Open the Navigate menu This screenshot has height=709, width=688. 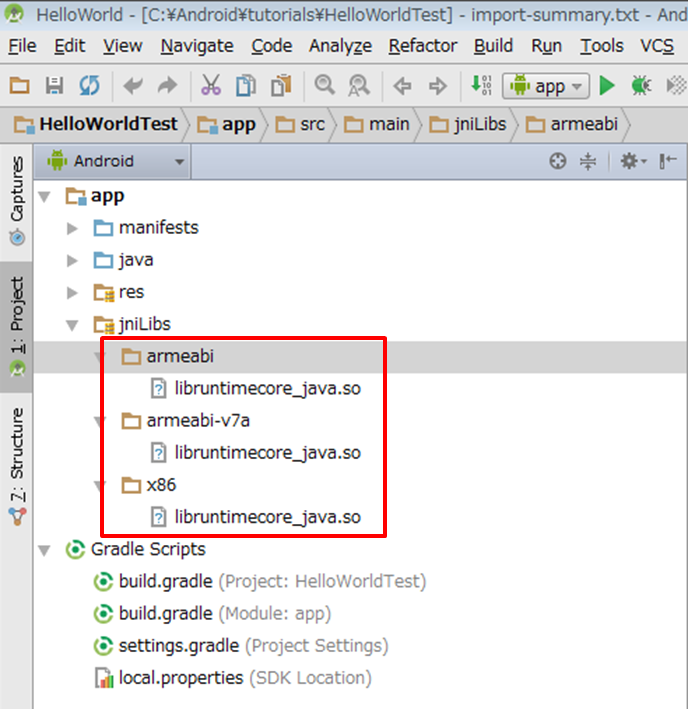coord(197,46)
